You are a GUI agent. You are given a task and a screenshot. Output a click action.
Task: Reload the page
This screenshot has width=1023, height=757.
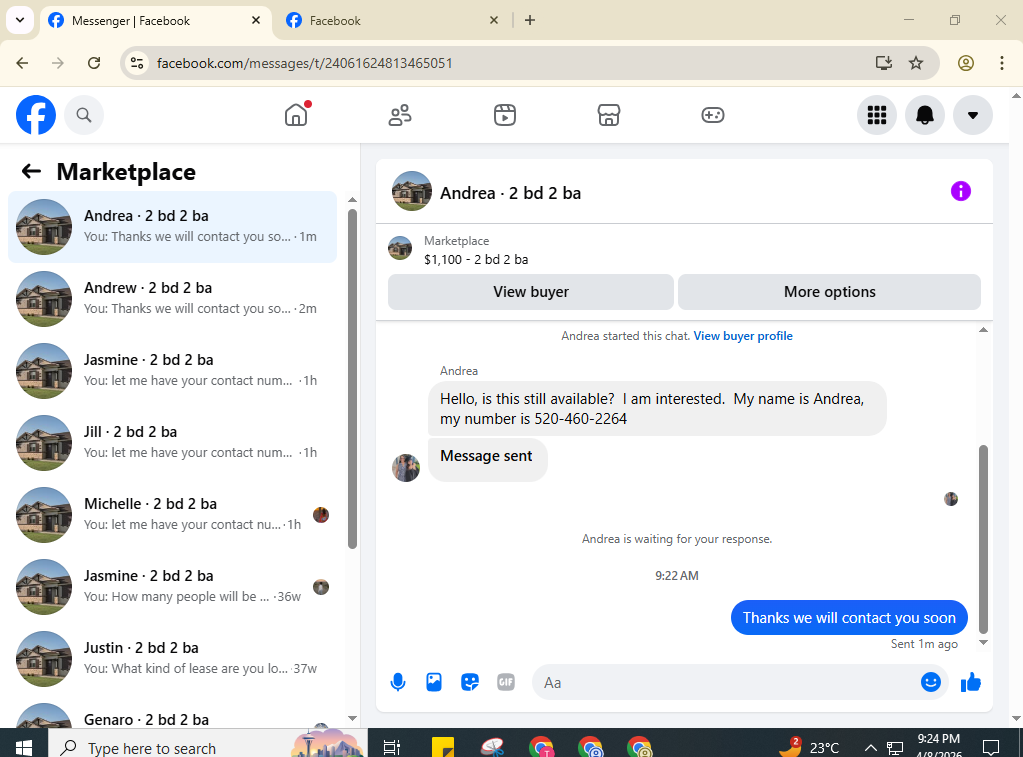(x=94, y=63)
